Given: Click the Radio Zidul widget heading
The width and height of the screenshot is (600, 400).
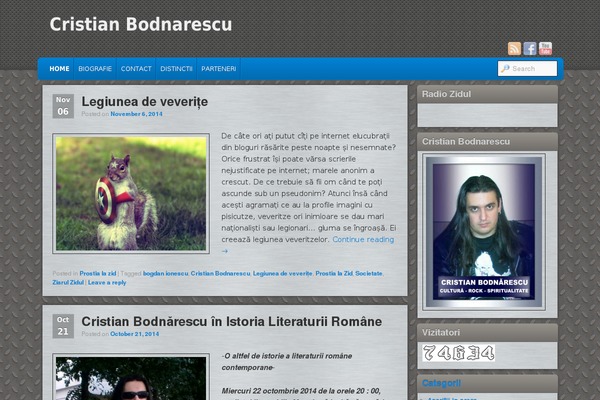Looking at the screenshot, I should coord(446,94).
